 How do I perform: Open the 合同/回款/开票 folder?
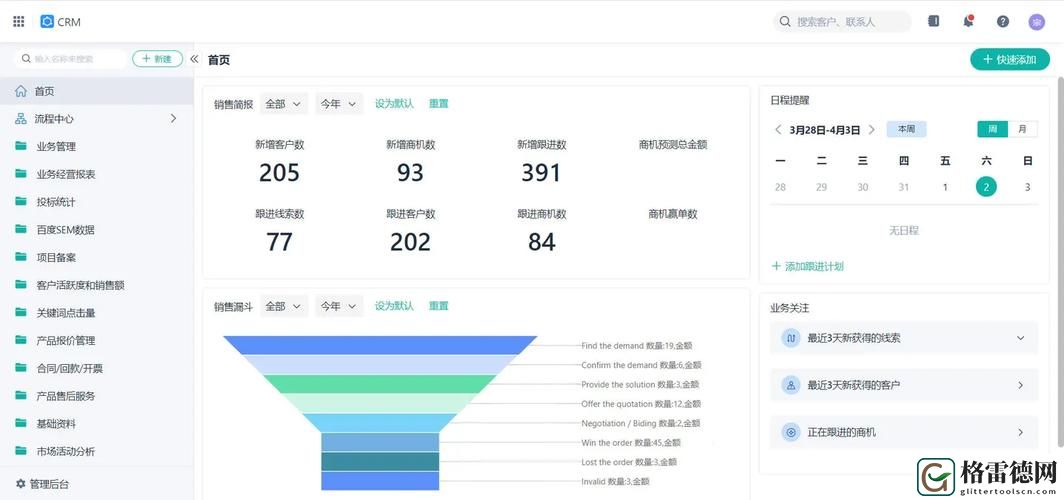coord(21,368)
